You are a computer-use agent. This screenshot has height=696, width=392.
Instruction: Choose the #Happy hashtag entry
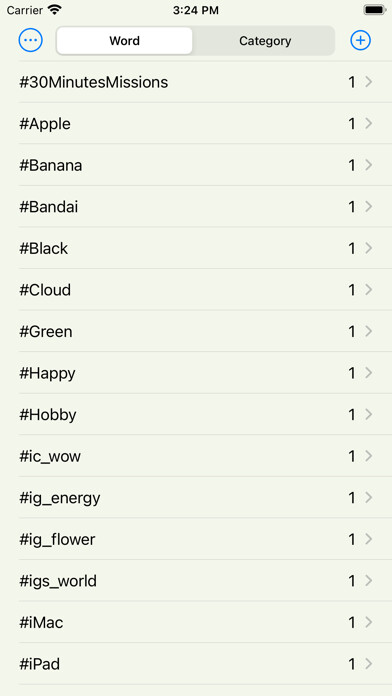[205, 373]
